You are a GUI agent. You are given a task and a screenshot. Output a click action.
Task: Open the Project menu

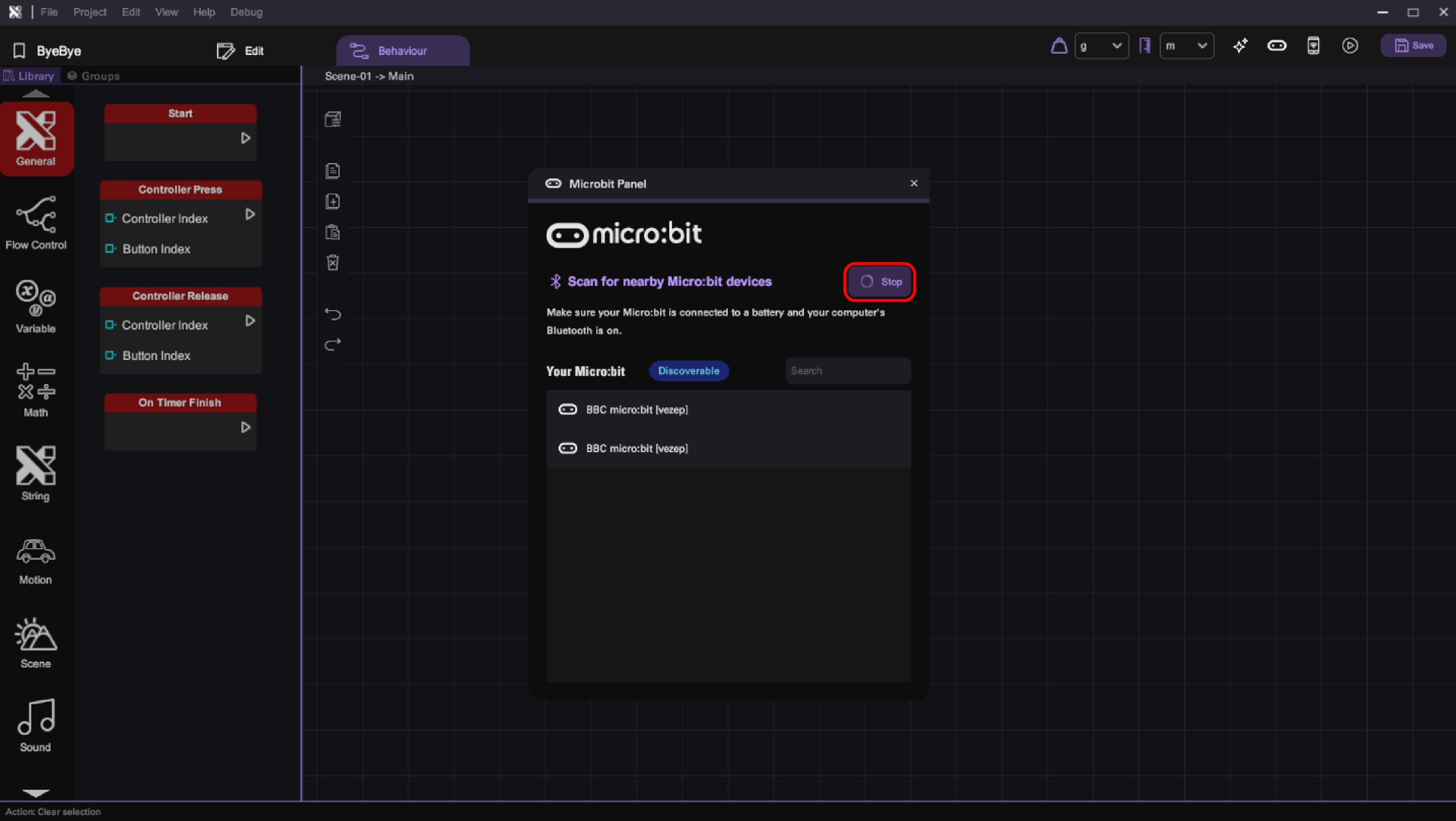(x=89, y=12)
